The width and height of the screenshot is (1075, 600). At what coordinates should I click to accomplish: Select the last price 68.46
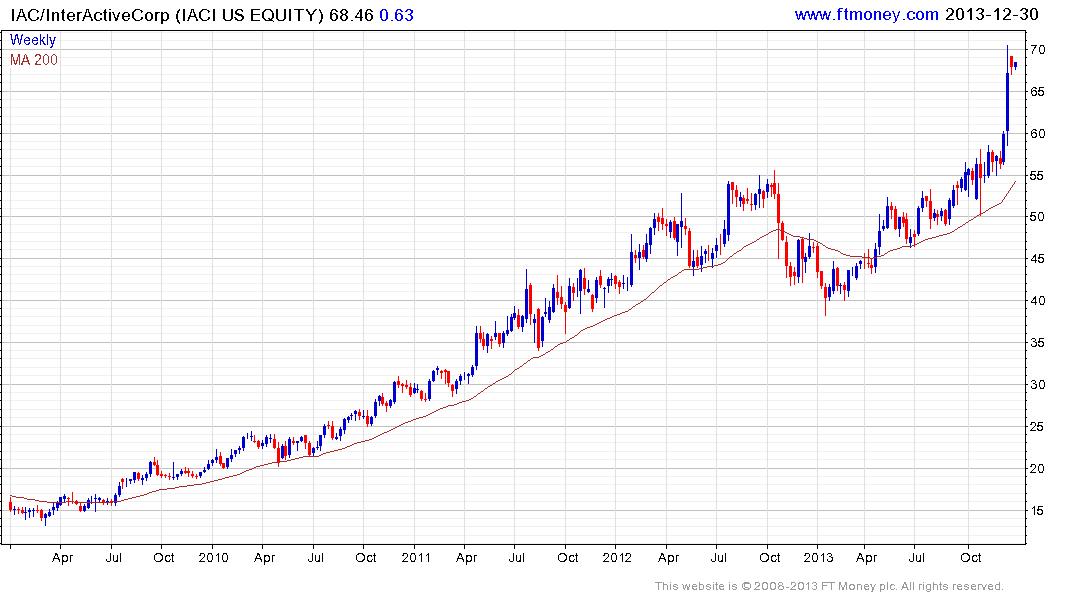point(351,15)
